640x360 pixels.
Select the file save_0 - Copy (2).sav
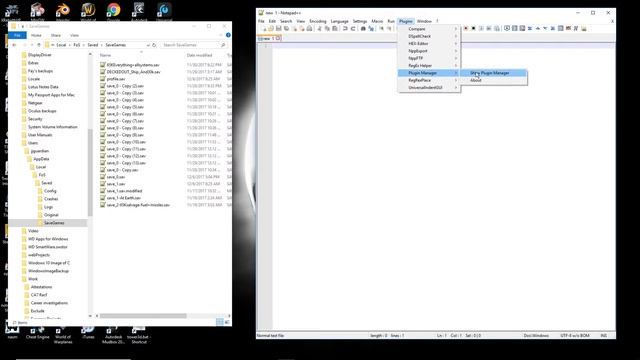[x=125, y=86]
